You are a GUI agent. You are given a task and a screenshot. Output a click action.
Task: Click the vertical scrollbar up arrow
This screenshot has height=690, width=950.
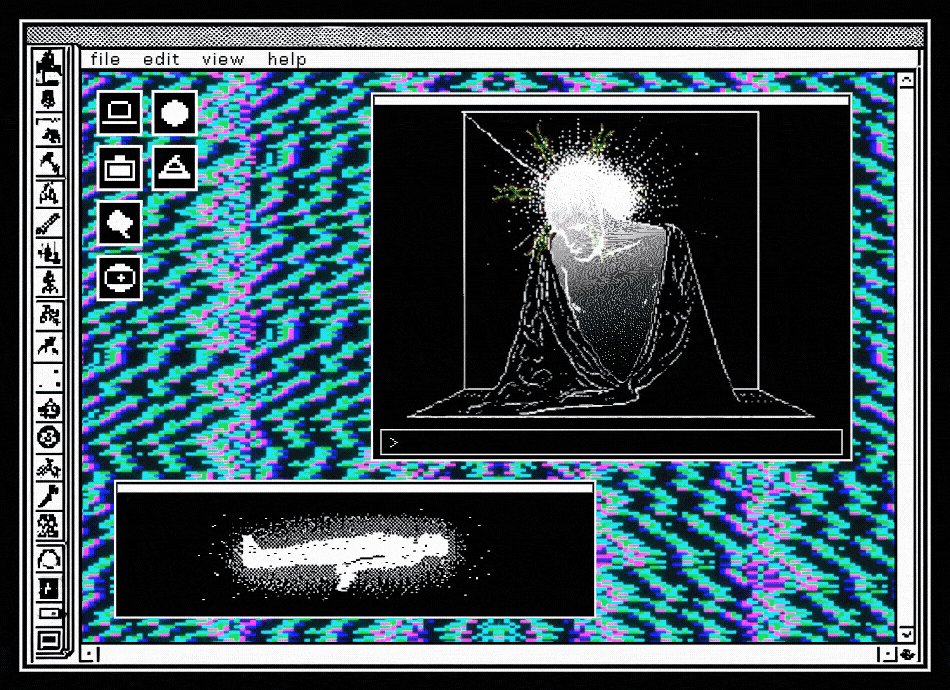tap(906, 81)
